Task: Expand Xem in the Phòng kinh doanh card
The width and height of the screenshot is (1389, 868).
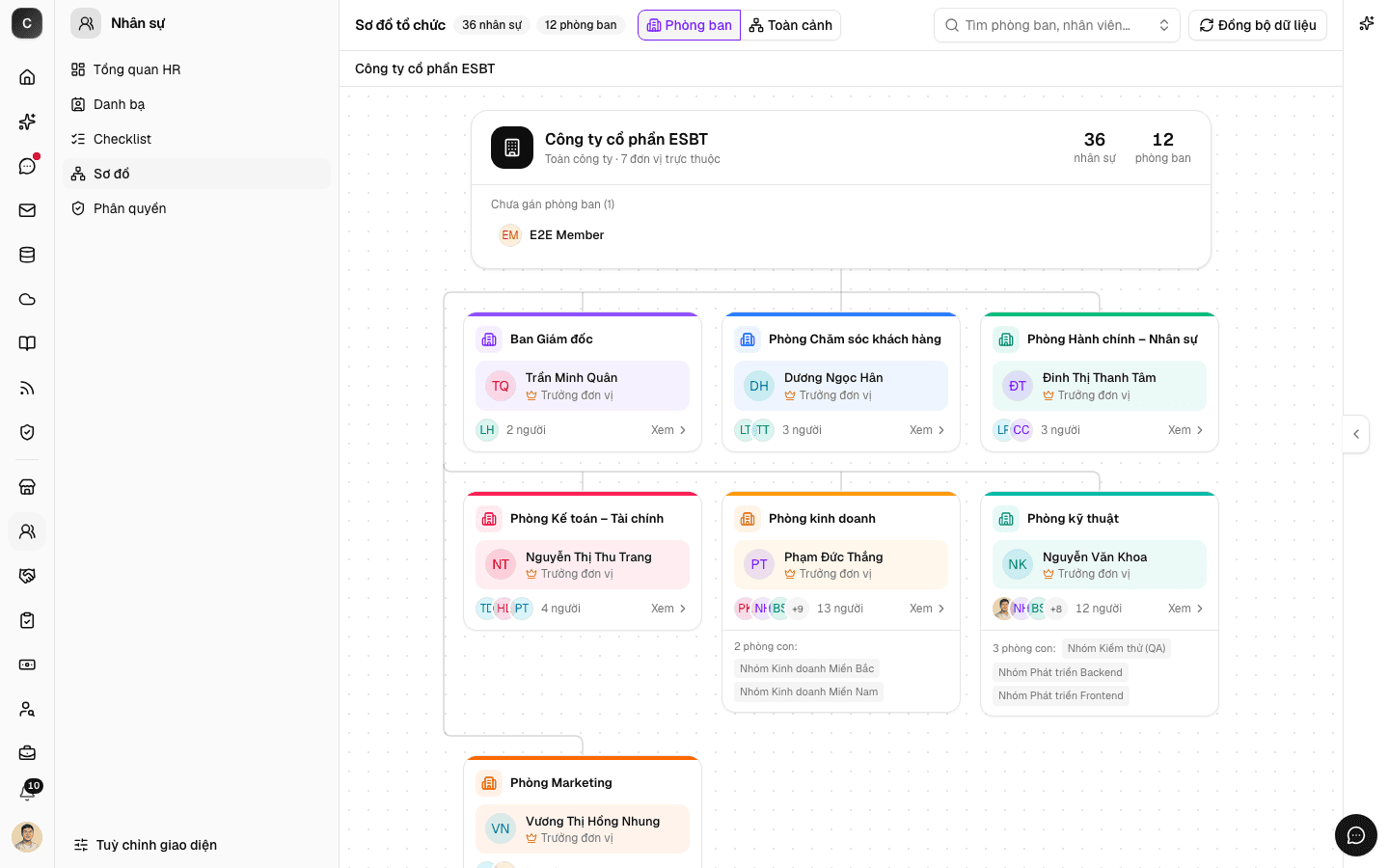Action: [x=927, y=609]
